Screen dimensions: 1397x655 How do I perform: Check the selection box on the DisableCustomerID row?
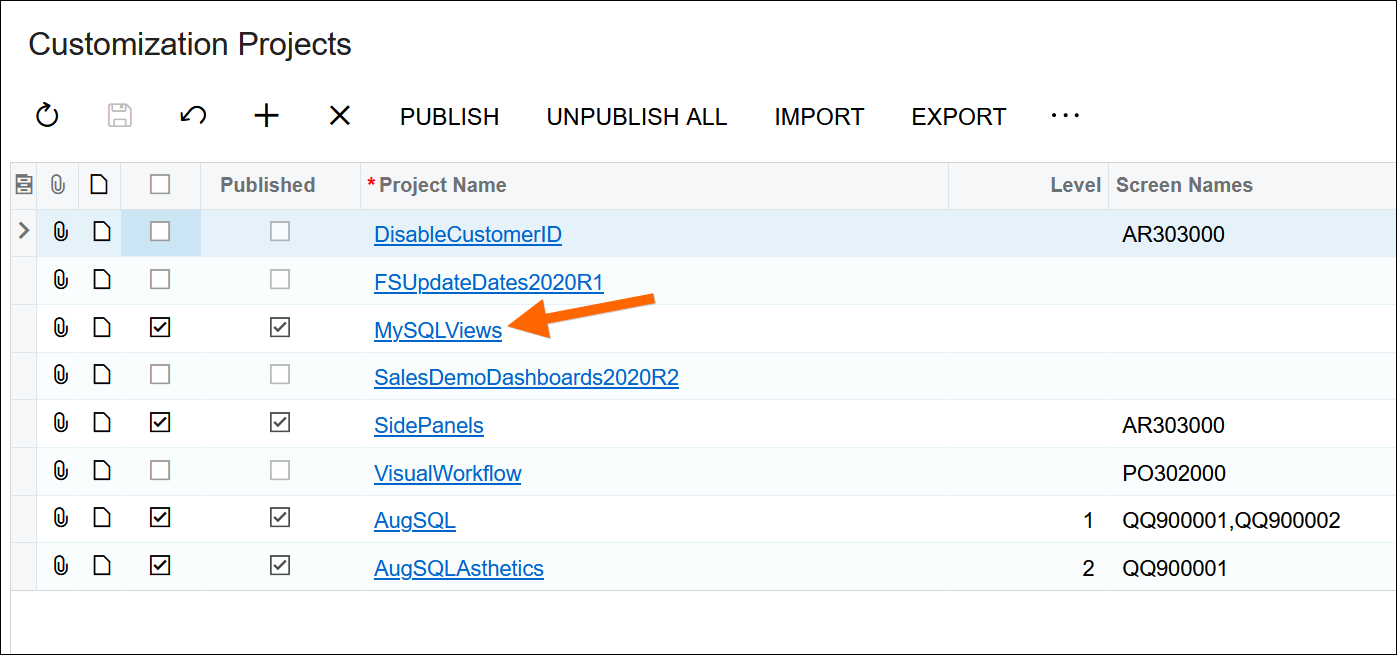[160, 231]
